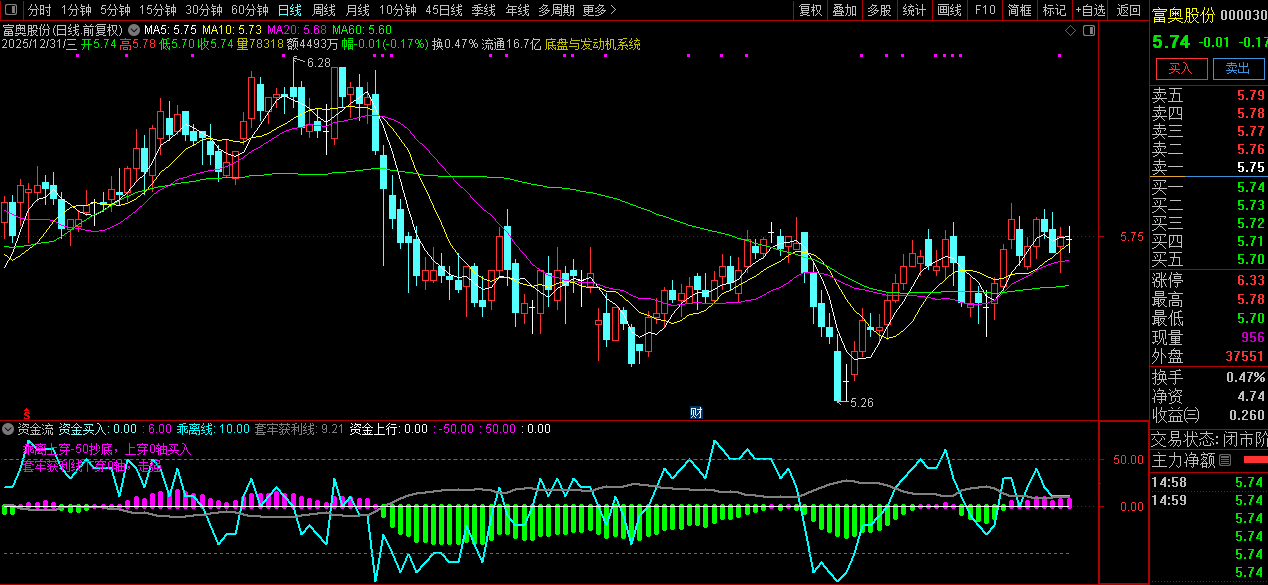This screenshot has width=1268, height=585.
Task: Click the 主力净额 list icon
Action: 1225,461
